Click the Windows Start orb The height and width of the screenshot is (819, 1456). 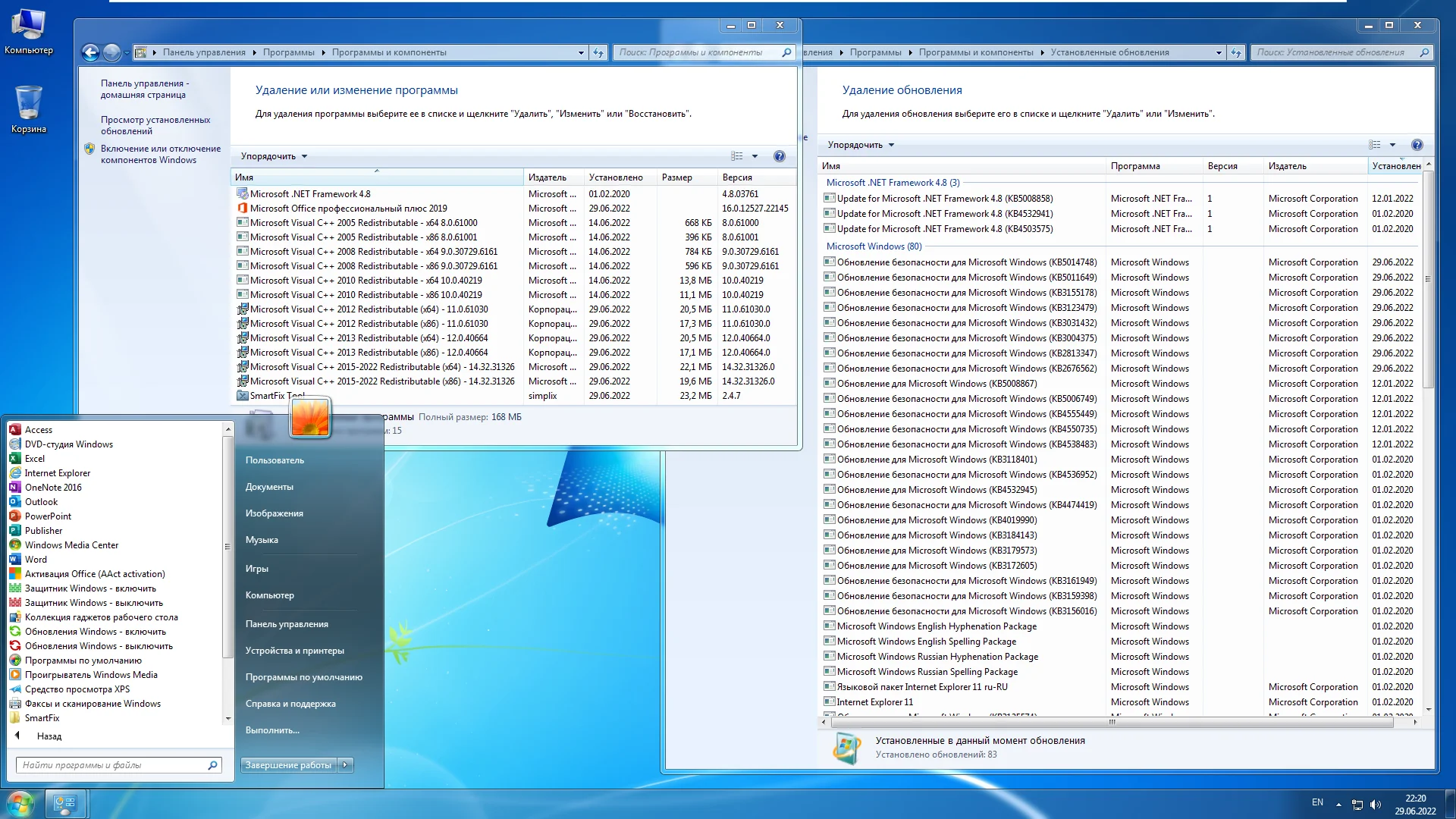(20, 802)
